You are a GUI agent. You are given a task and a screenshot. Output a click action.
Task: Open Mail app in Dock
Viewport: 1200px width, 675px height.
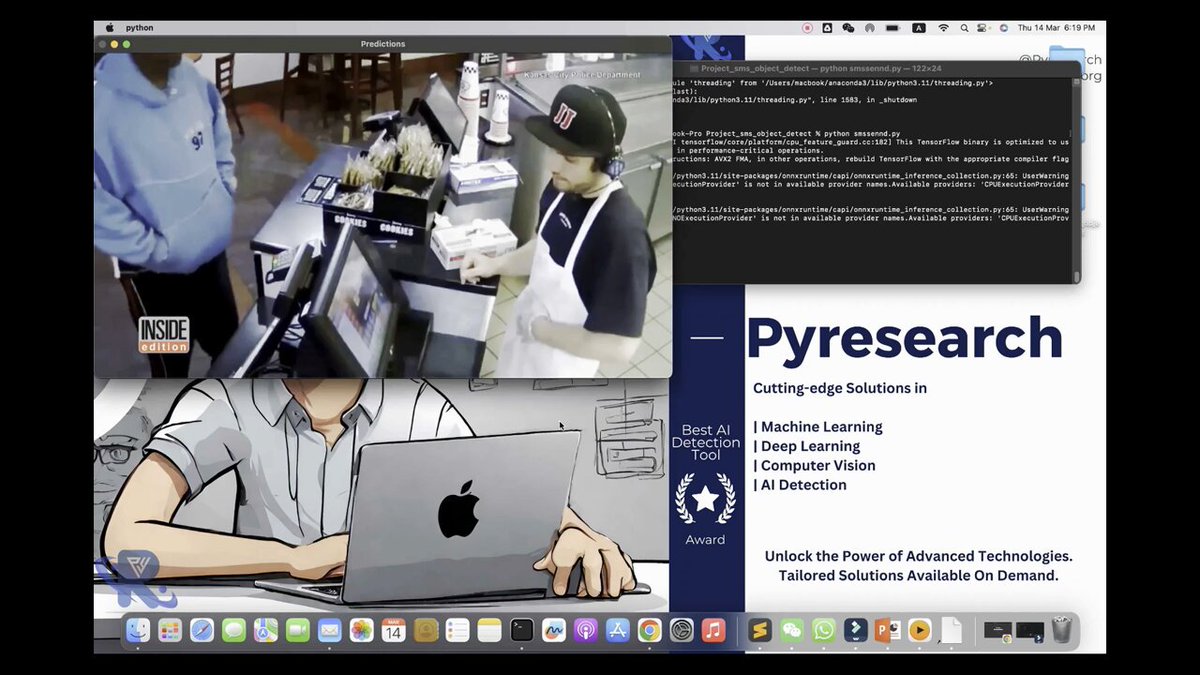[x=330, y=630]
